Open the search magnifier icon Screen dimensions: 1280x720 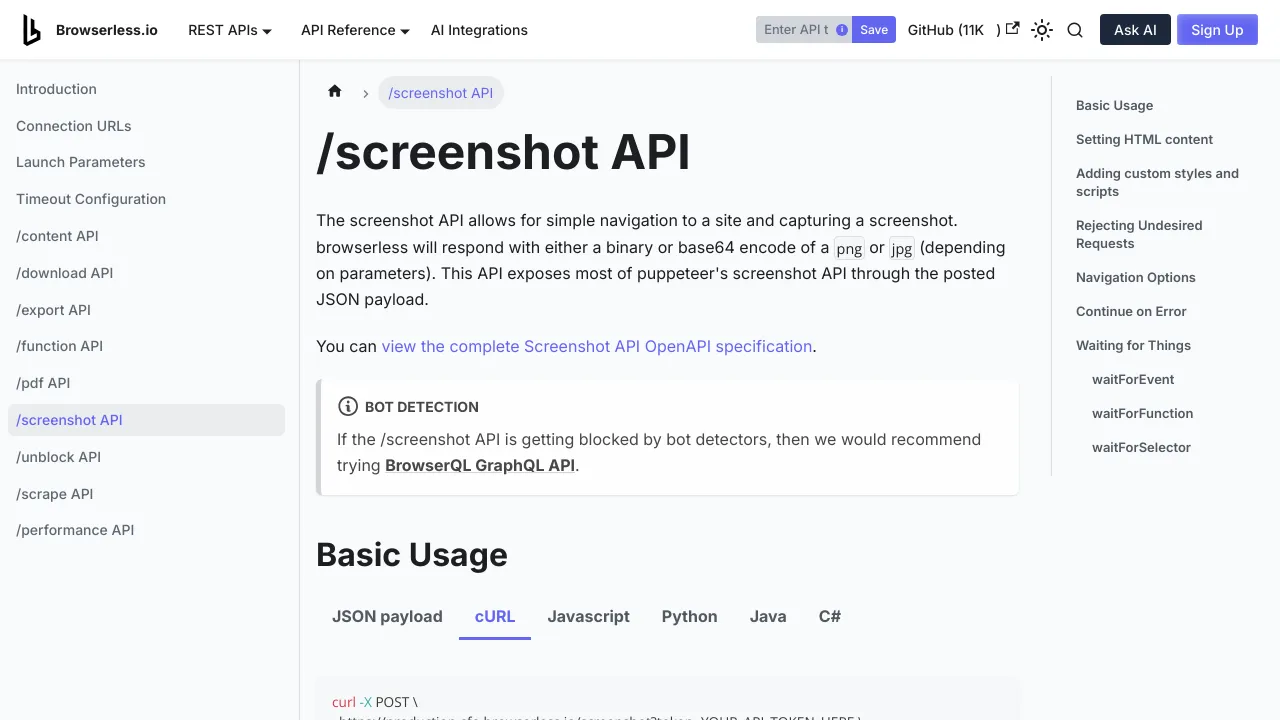[x=1075, y=30]
